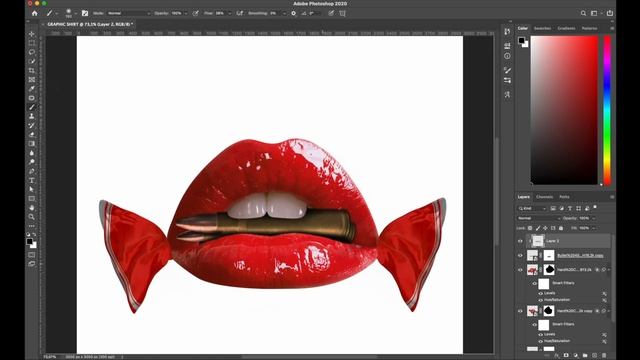Switch to the Patterns tab
This screenshot has height=360, width=640.
(589, 28)
